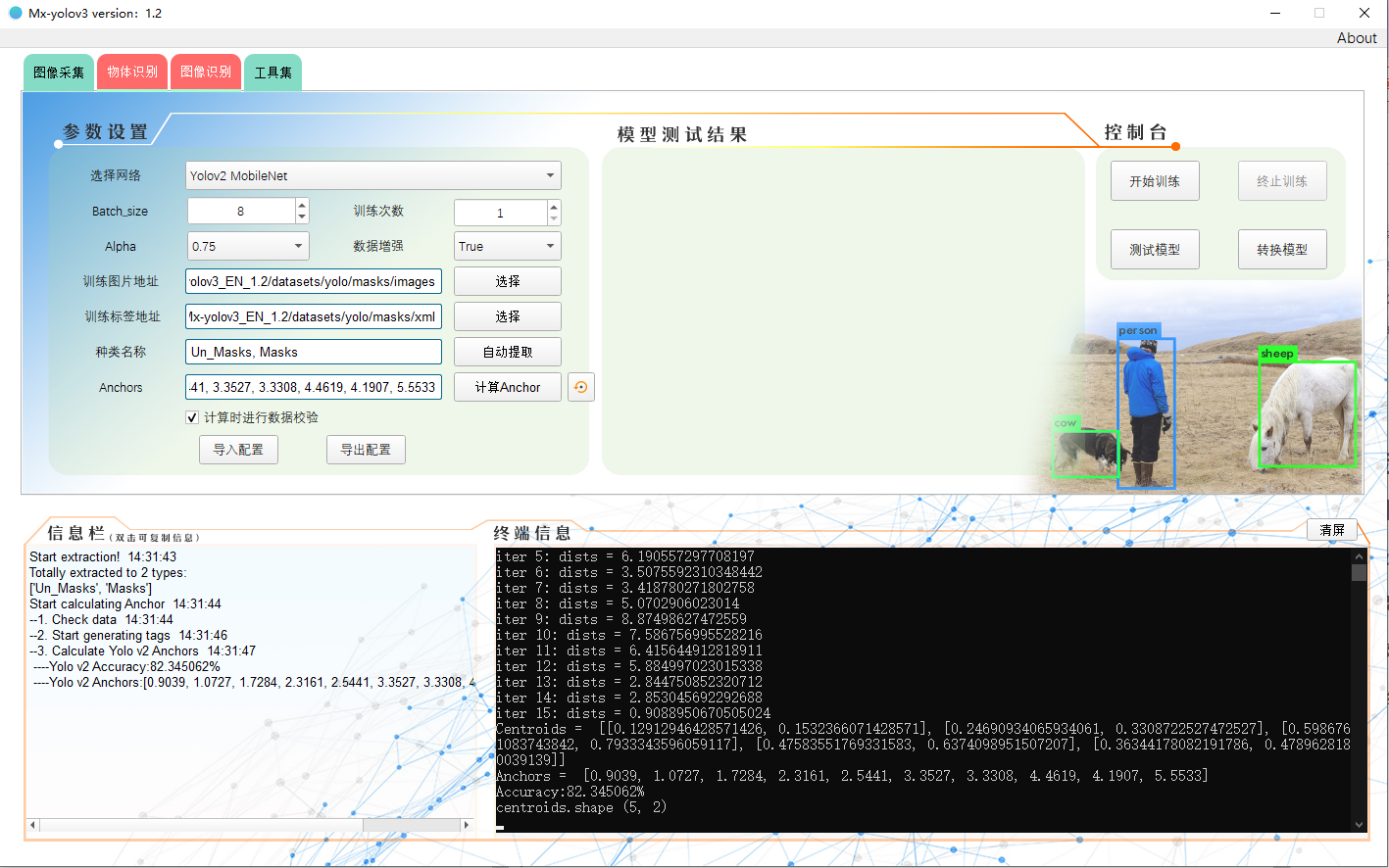Image resolution: width=1389 pixels, height=868 pixels.
Task: Open the Alpha 0.75 dropdown
Action: [x=248, y=246]
